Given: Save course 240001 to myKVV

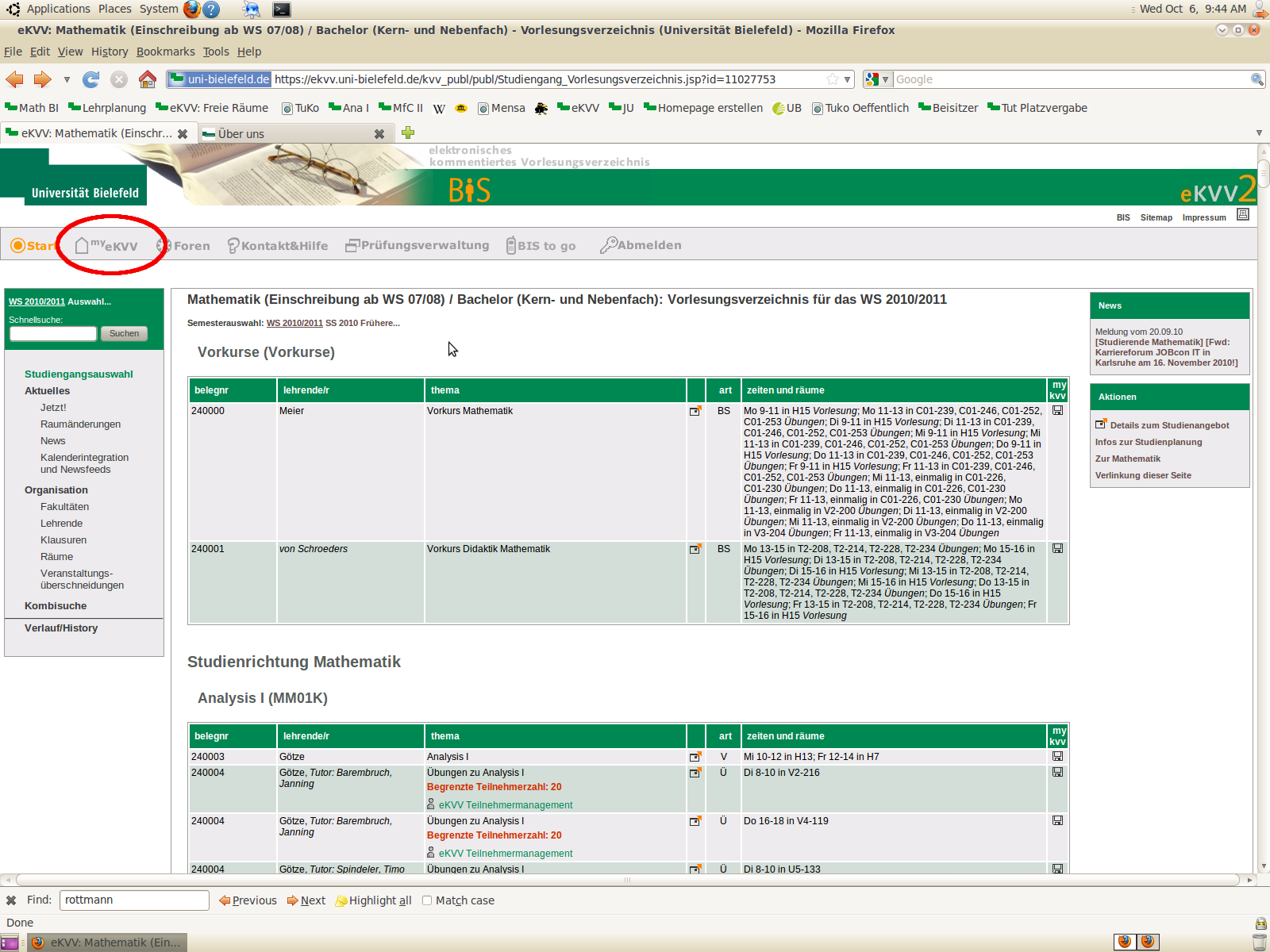Looking at the screenshot, I should point(1057,549).
